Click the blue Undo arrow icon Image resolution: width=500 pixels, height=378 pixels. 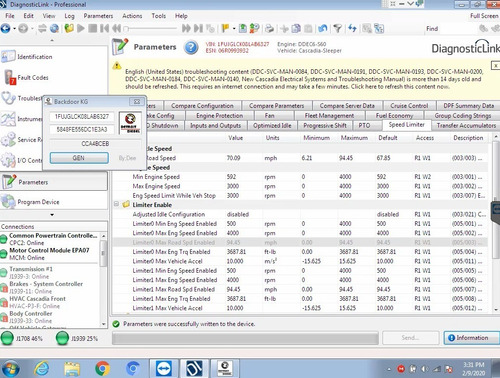322,29
